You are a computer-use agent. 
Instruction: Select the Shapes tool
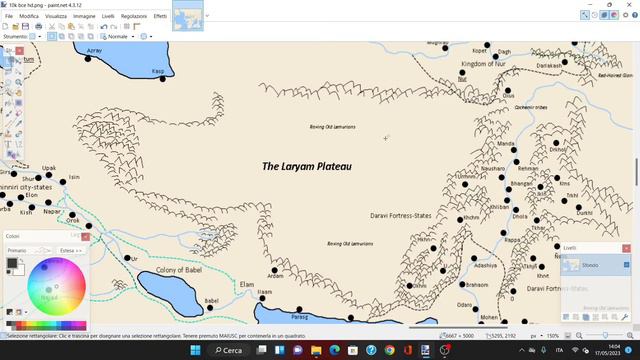click(x=10, y=154)
